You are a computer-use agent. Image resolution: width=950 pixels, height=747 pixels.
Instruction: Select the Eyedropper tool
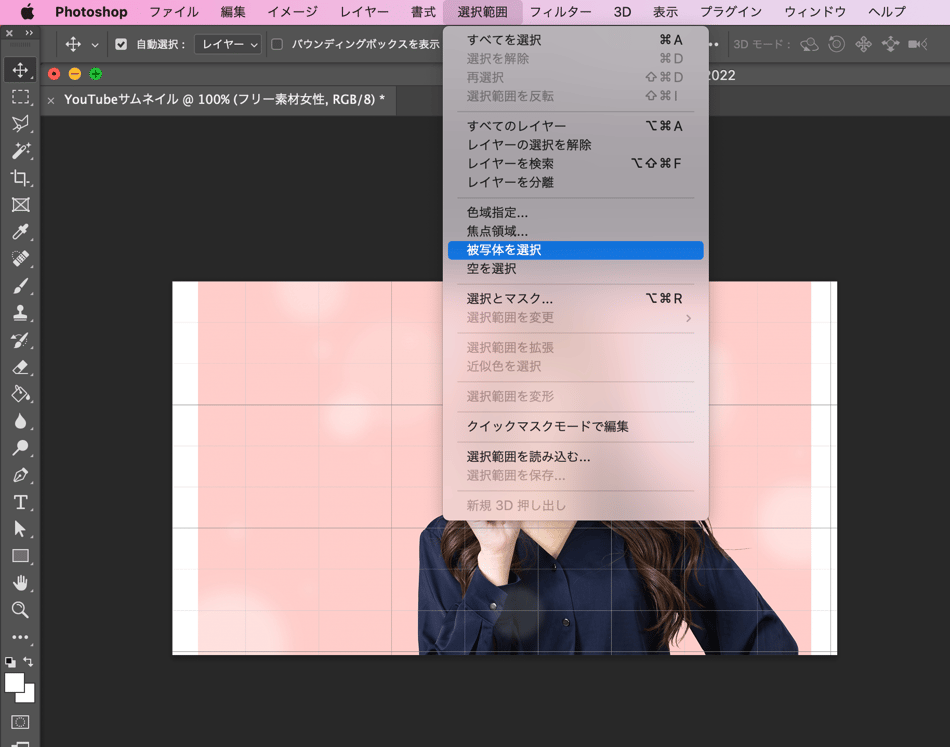click(x=20, y=232)
